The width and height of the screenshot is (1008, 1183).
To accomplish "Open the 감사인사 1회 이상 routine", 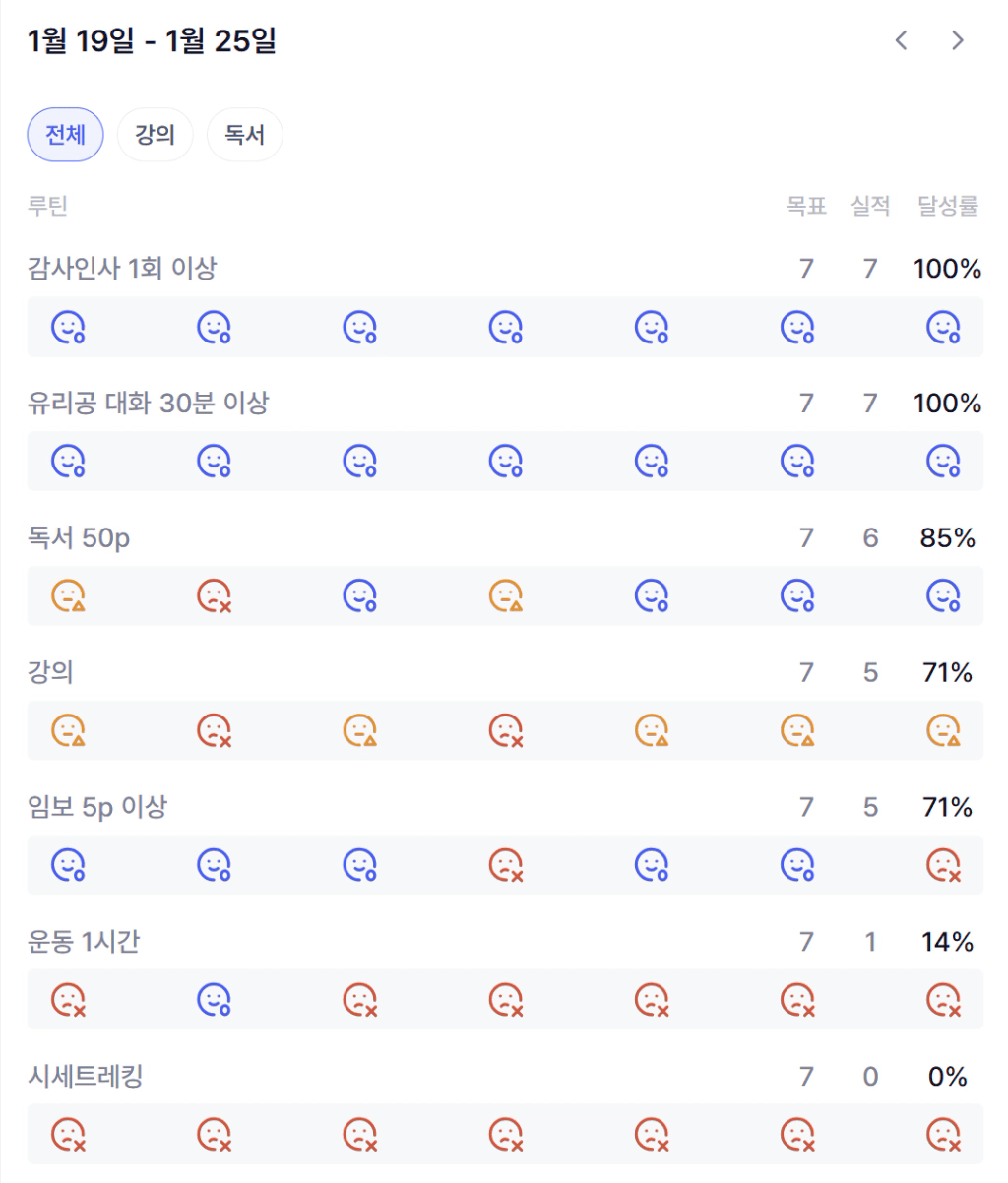I will [x=122, y=268].
